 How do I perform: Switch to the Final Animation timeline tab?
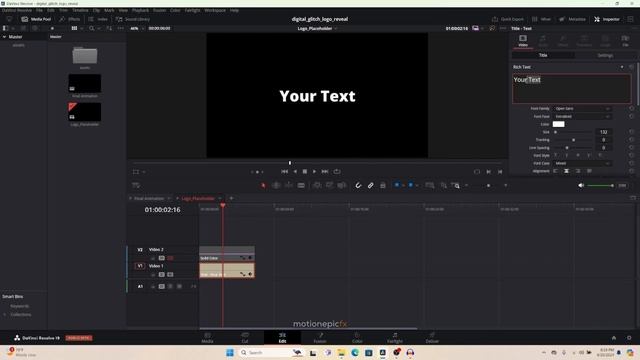tap(149, 198)
